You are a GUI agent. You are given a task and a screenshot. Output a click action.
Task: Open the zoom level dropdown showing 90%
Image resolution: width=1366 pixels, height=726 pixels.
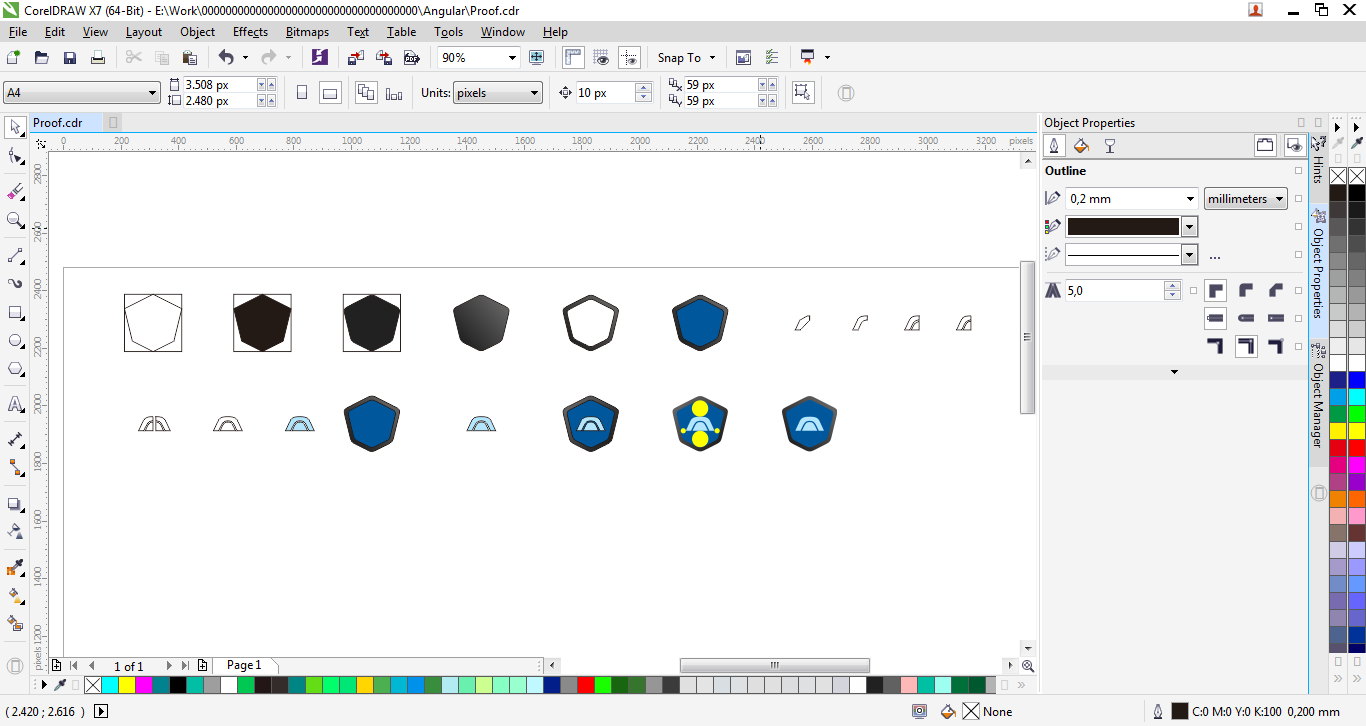pyautogui.click(x=512, y=58)
